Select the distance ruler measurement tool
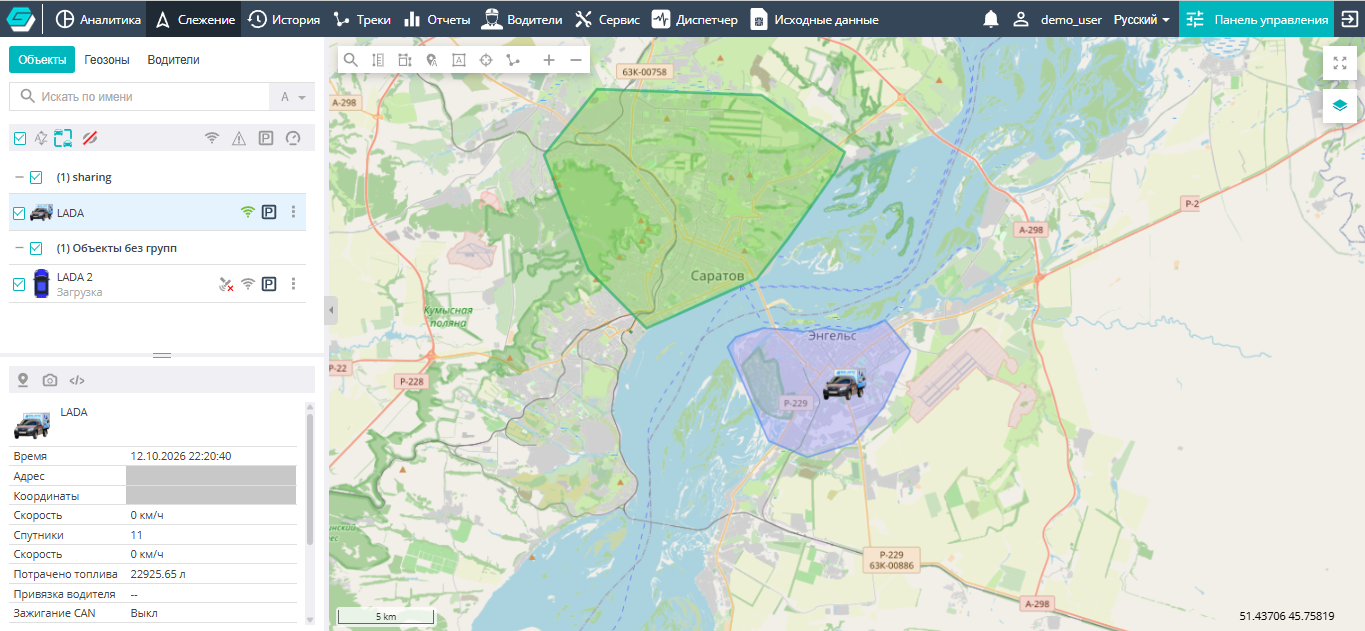The height and width of the screenshot is (631, 1365). (x=378, y=60)
